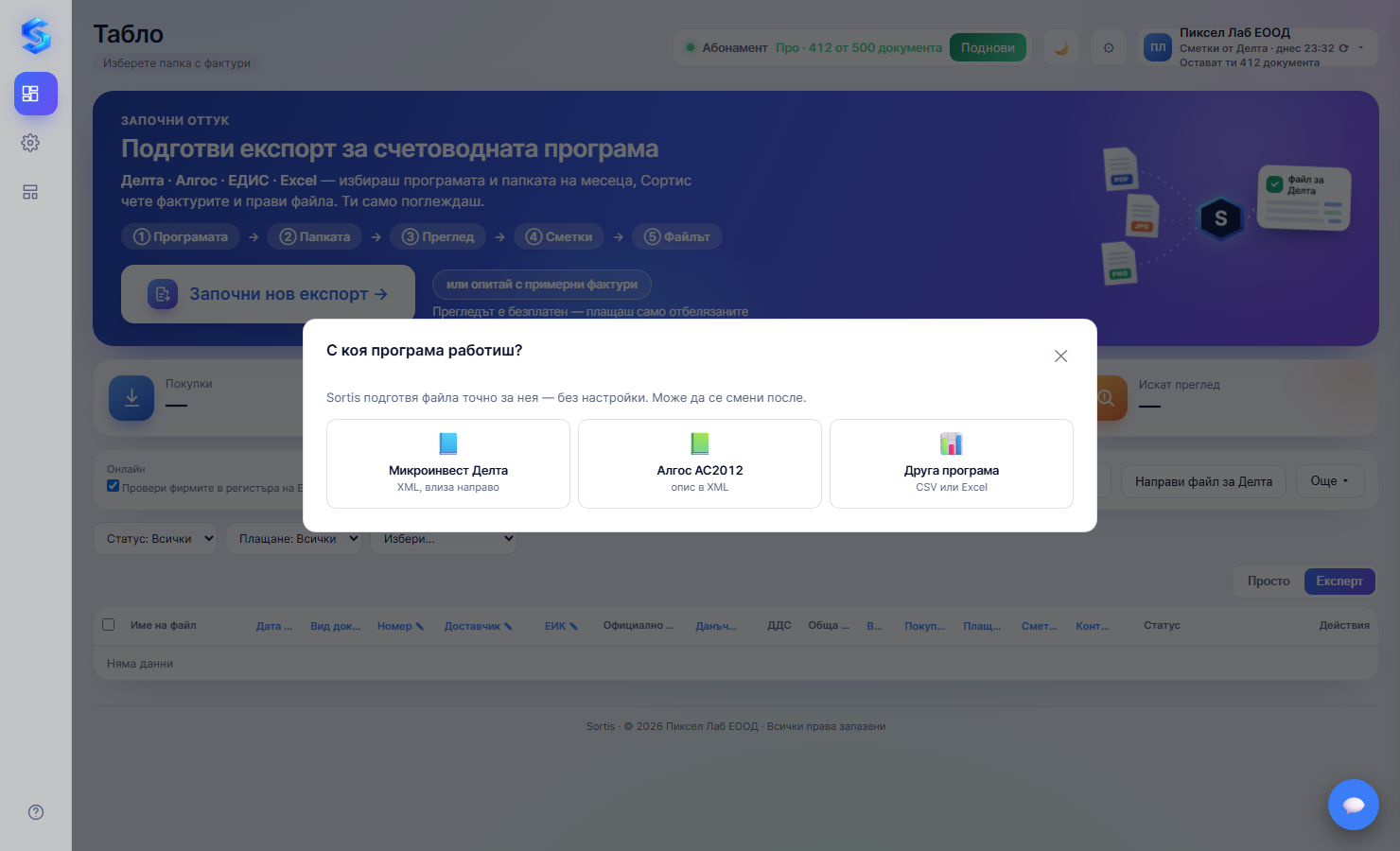Open settings gear in sidebar
1400x851 pixels.
[30, 143]
